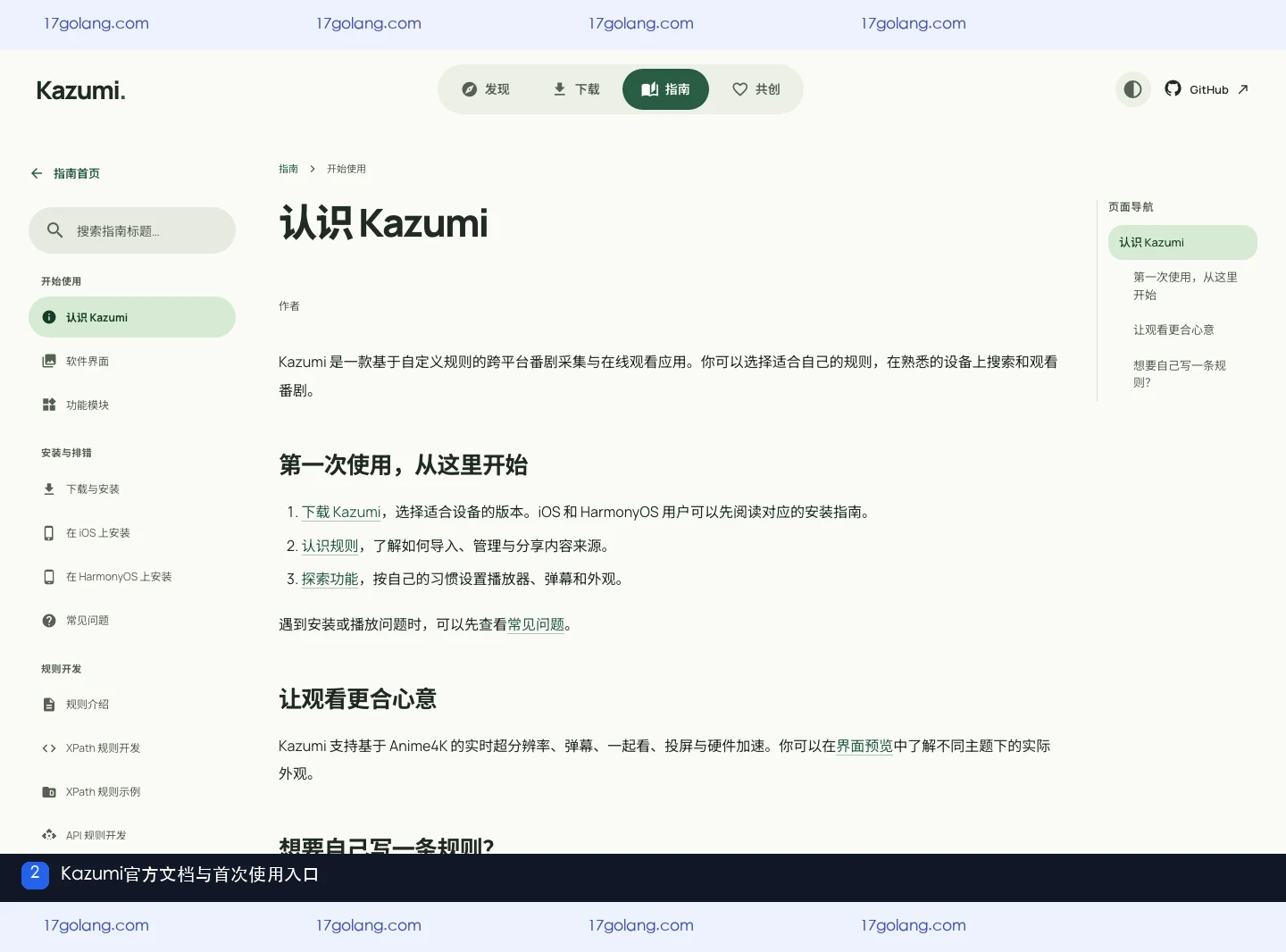Click the book icon on 指南 tab
This screenshot has height=952, width=1286.
click(650, 89)
